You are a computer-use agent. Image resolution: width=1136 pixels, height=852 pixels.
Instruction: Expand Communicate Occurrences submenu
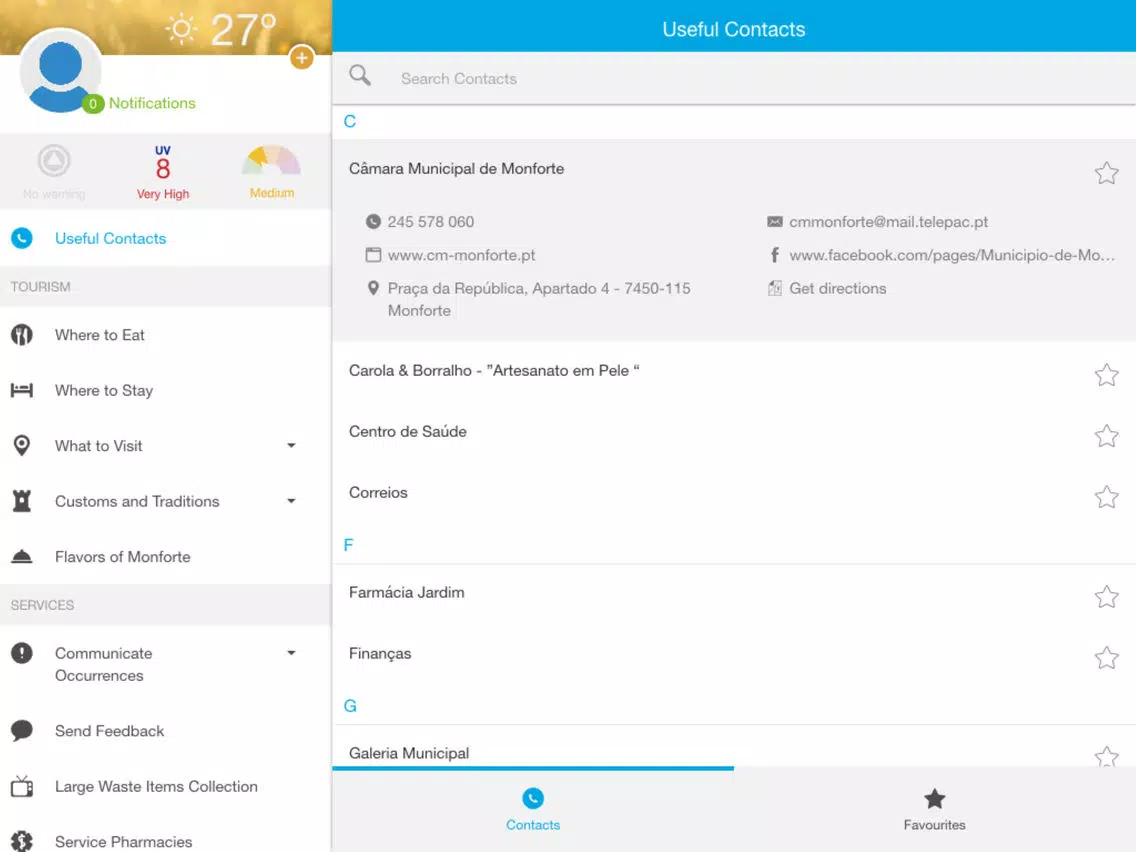pyautogui.click(x=291, y=653)
